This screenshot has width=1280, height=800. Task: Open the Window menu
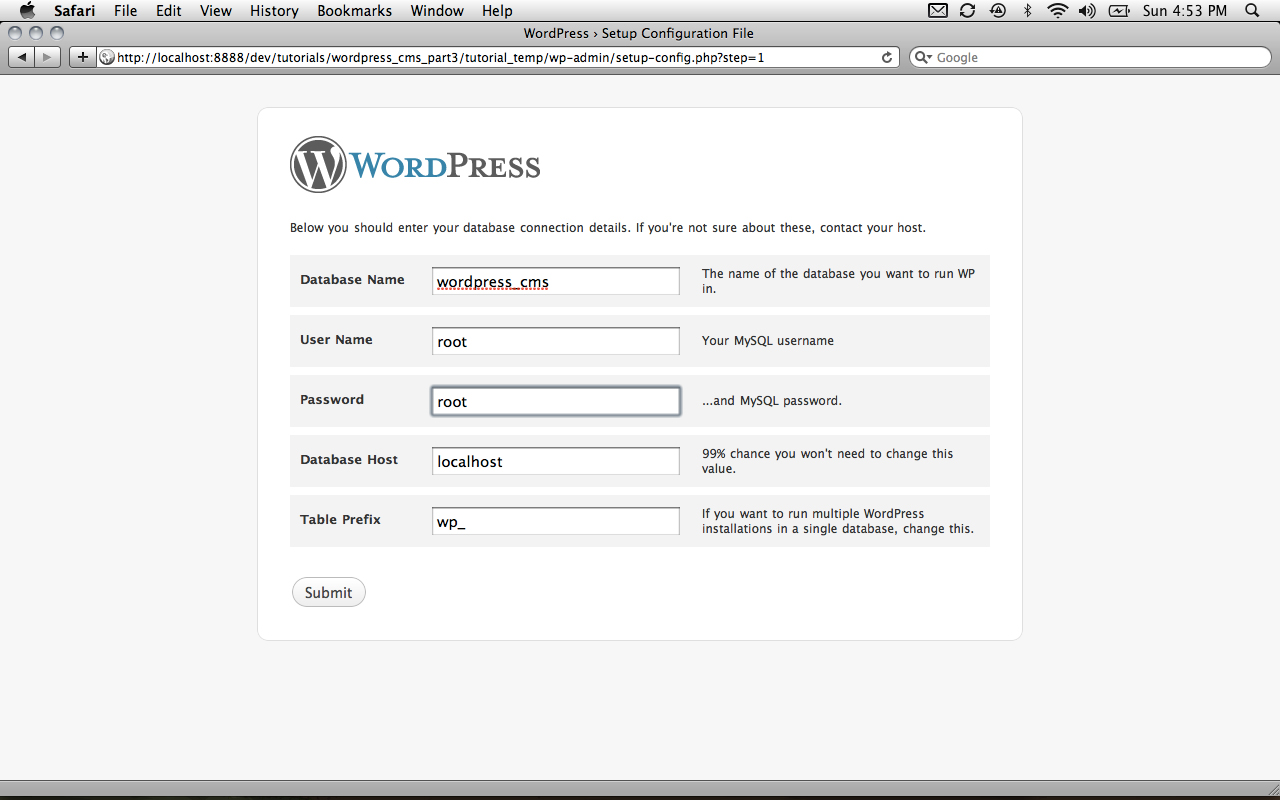point(437,11)
